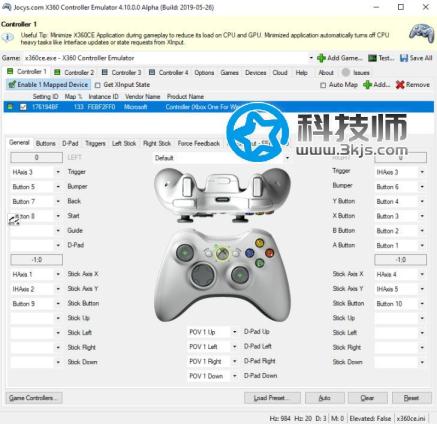The width and height of the screenshot is (437, 424).
Task: Click the Game Controllers button
Action: (34, 398)
